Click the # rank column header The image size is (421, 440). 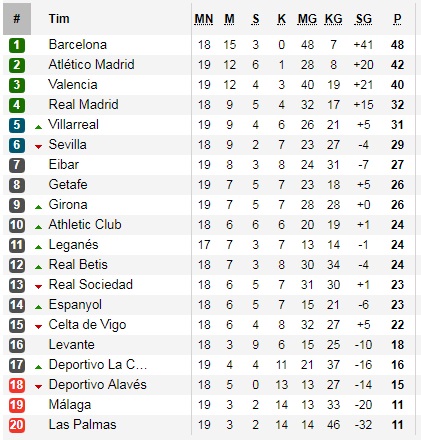pyautogui.click(x=17, y=19)
